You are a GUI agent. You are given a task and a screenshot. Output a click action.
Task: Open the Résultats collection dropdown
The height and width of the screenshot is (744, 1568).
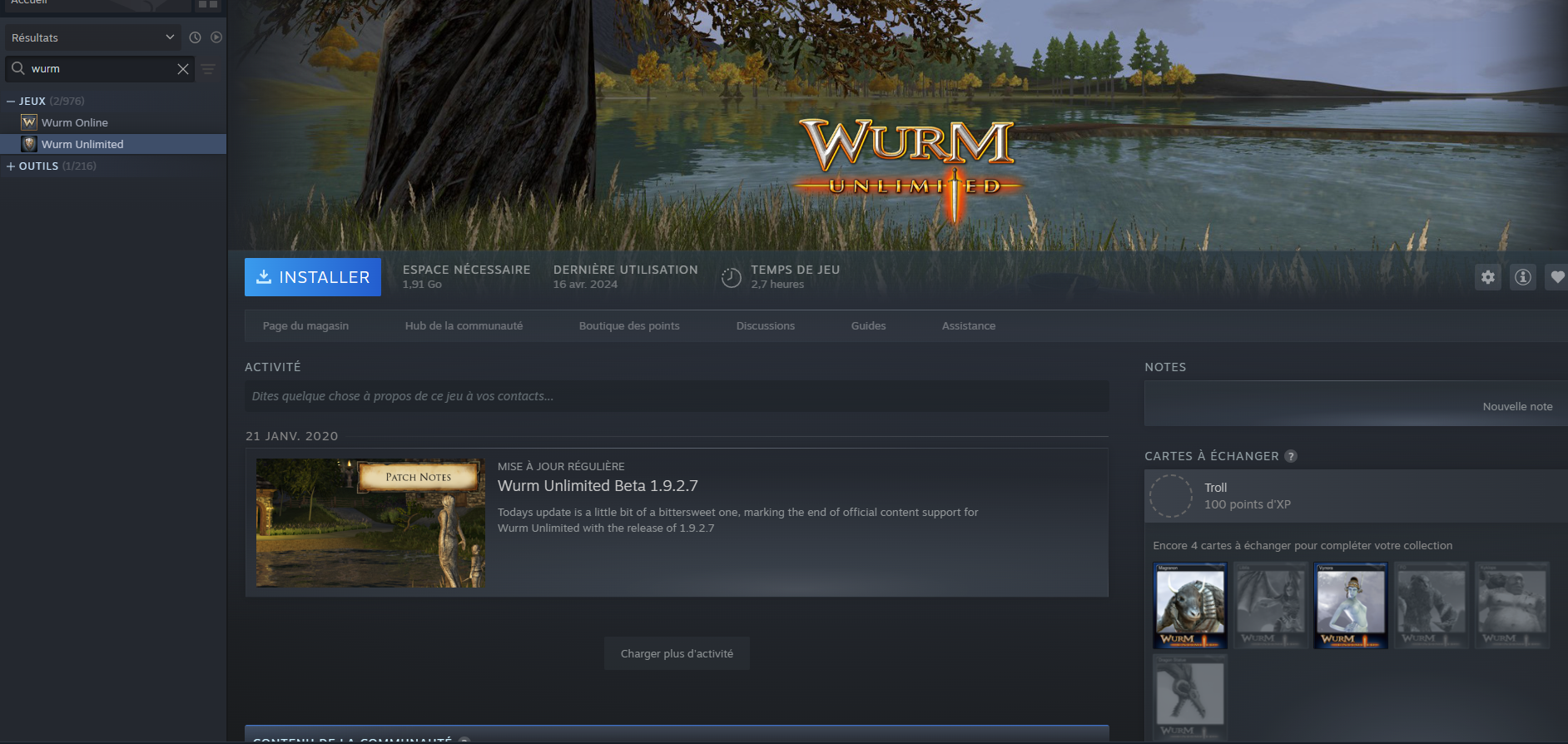(92, 37)
